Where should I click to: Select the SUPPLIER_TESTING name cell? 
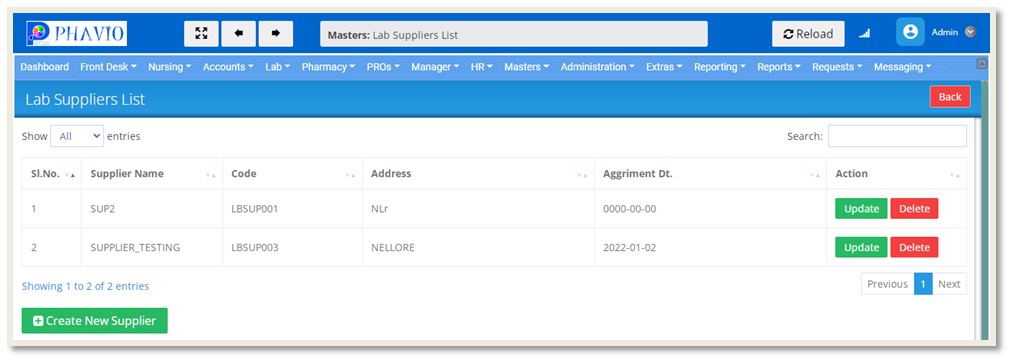(152, 248)
